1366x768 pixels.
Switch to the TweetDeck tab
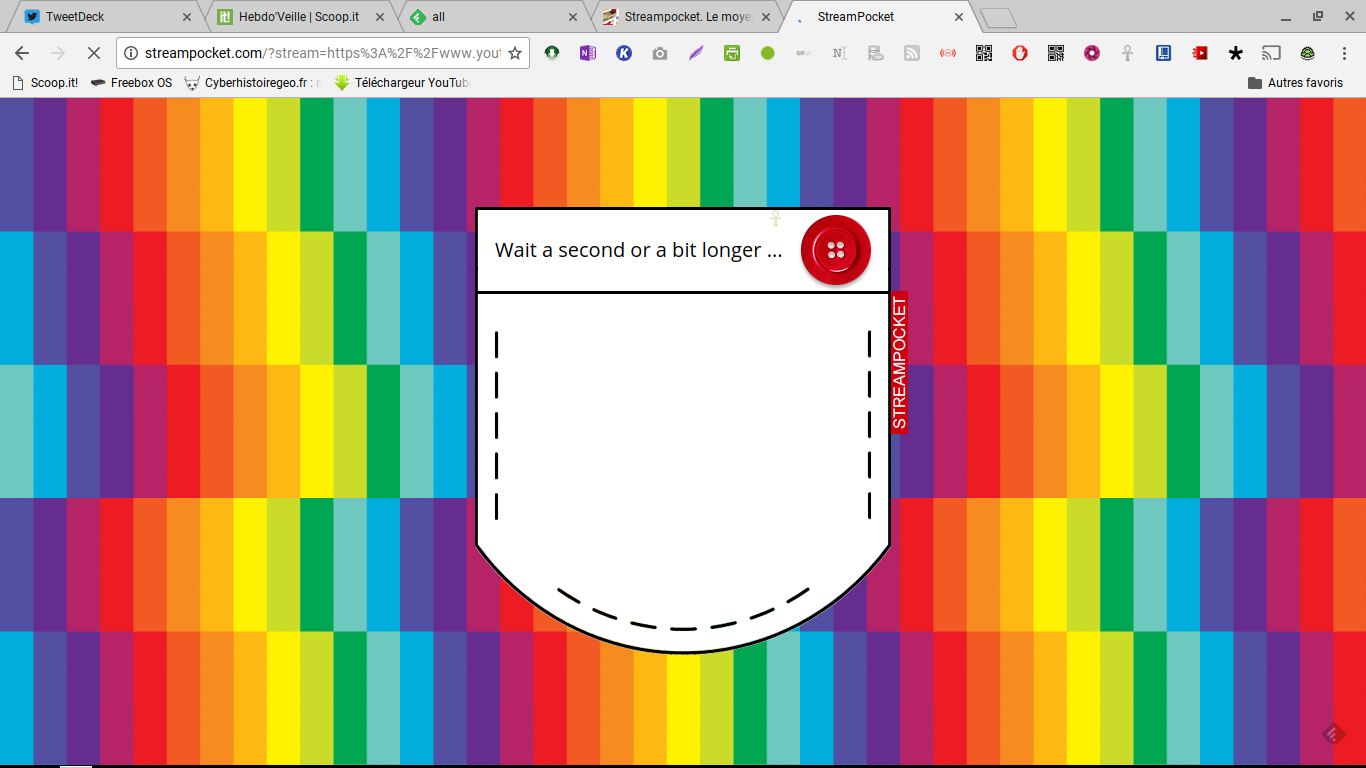107,16
